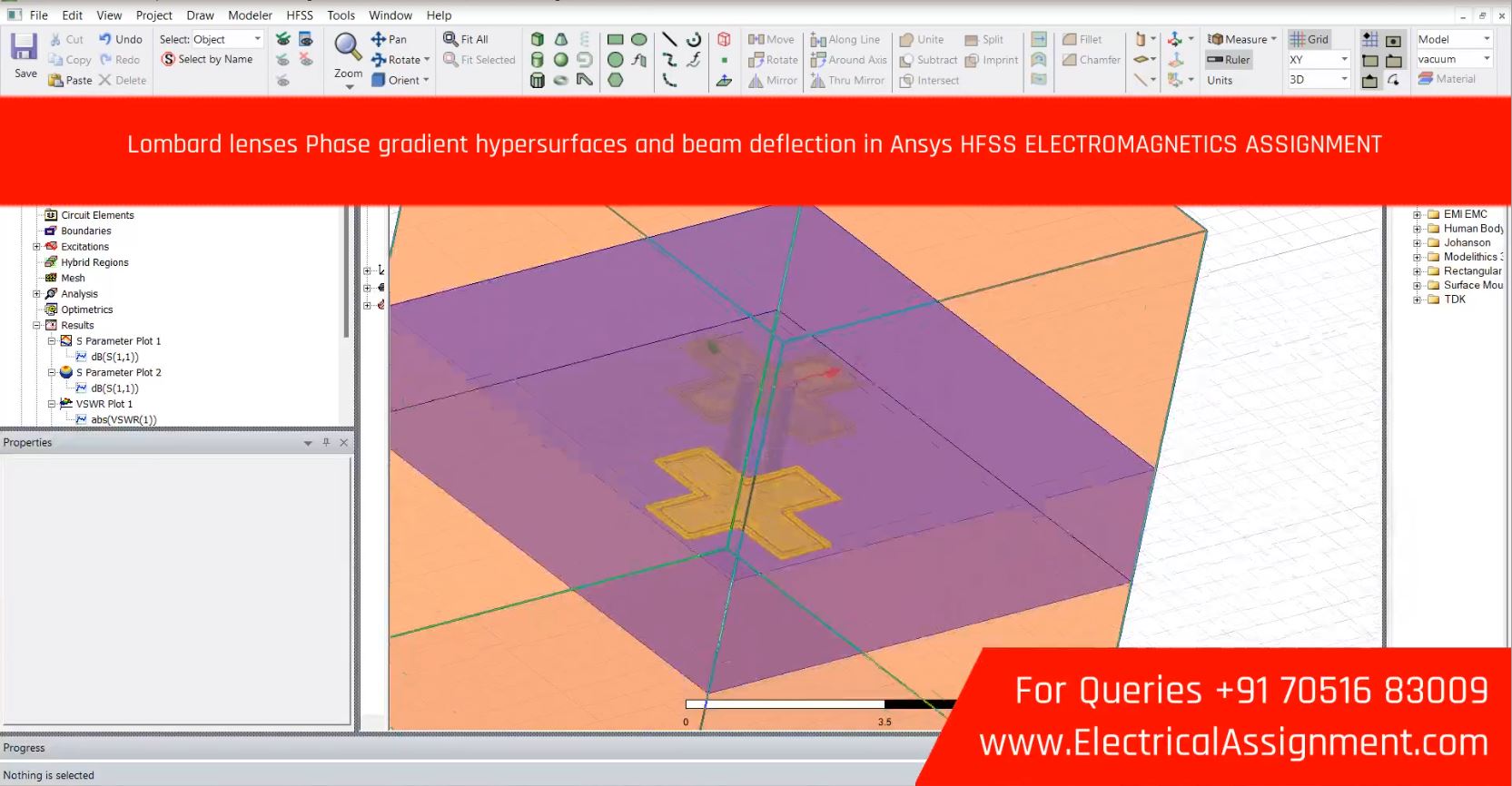Select the Draw box tool
Screen dimensions: 1512x786
pyautogui.click(x=538, y=39)
